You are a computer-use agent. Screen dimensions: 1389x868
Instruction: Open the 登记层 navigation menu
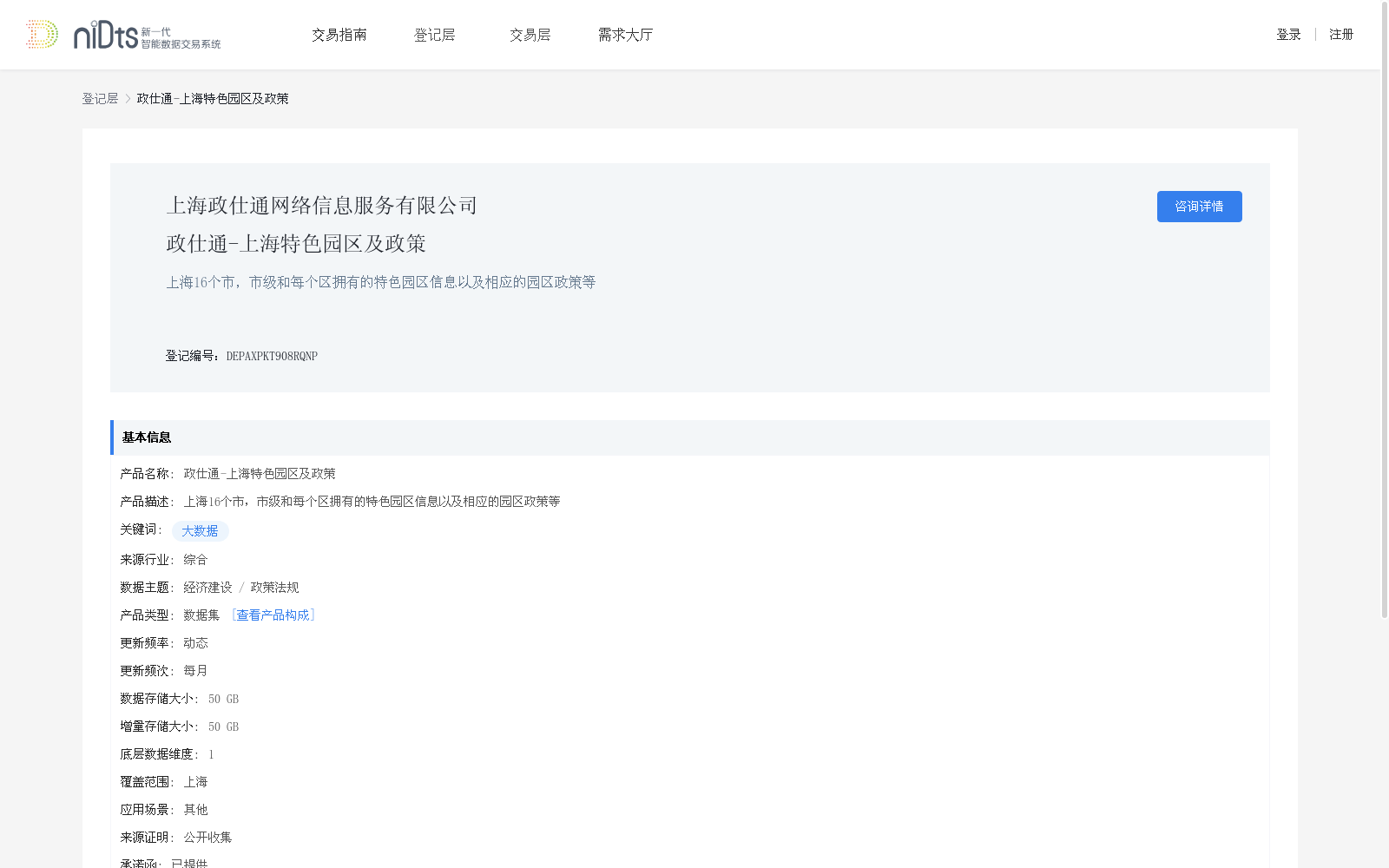[x=434, y=35]
